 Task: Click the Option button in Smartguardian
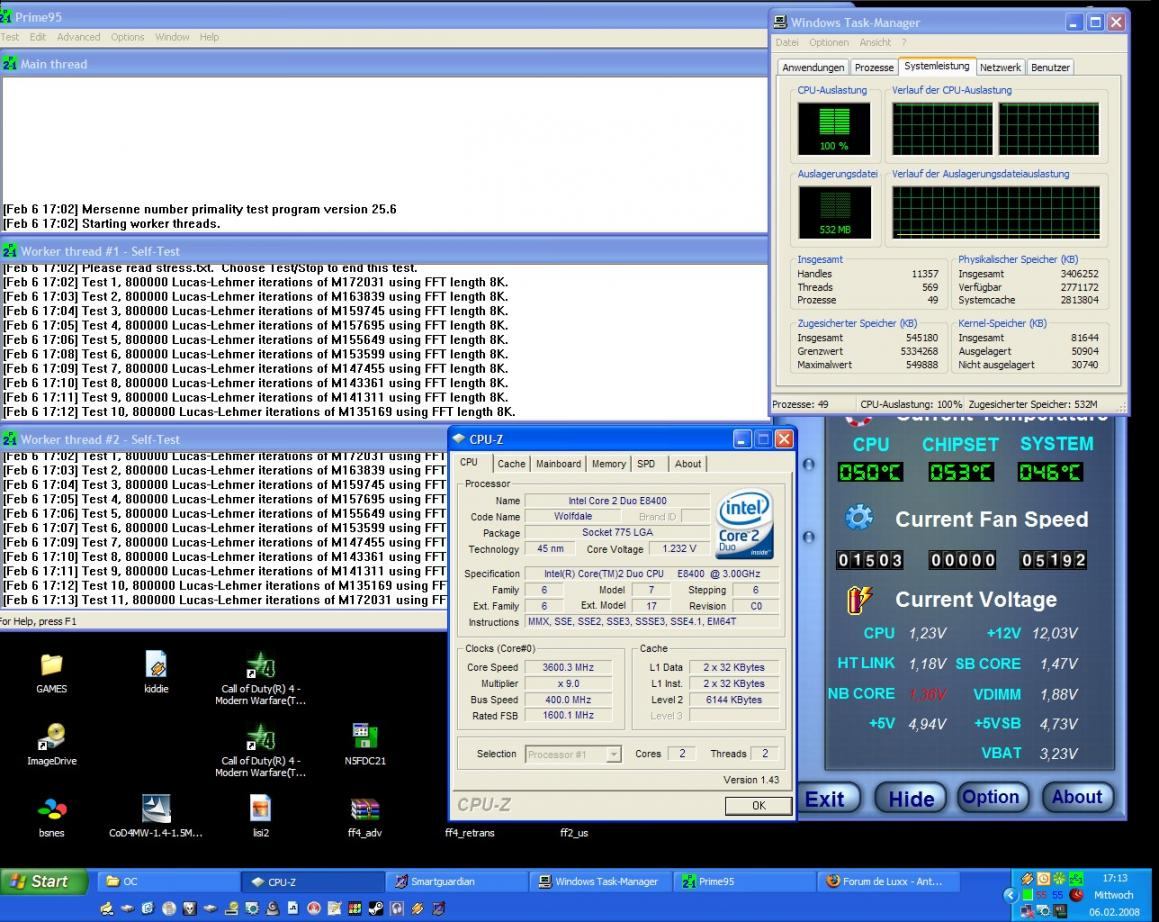pyautogui.click(x=990, y=797)
